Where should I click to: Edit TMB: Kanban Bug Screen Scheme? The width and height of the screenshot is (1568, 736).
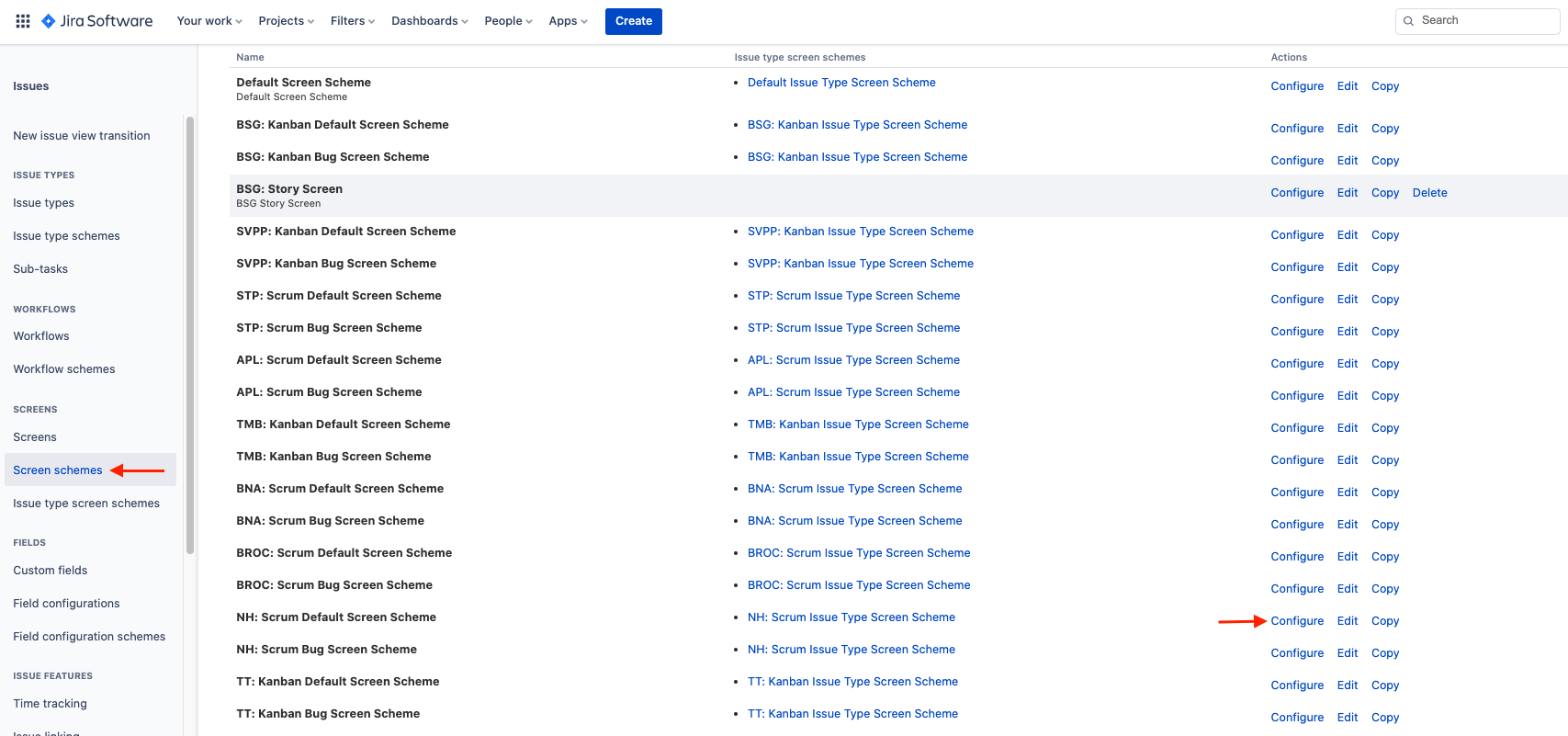pyautogui.click(x=1348, y=460)
